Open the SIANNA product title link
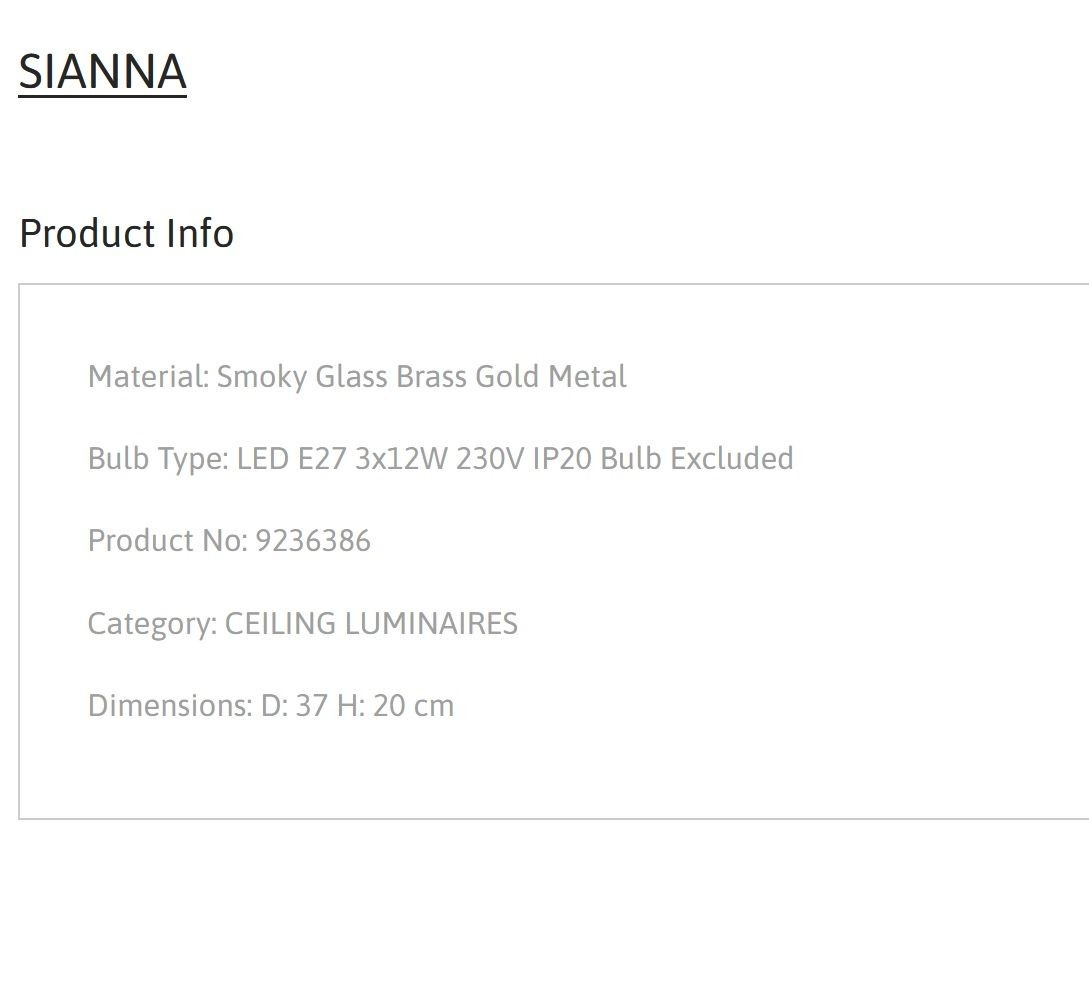The width and height of the screenshot is (1089, 1000). [x=102, y=72]
